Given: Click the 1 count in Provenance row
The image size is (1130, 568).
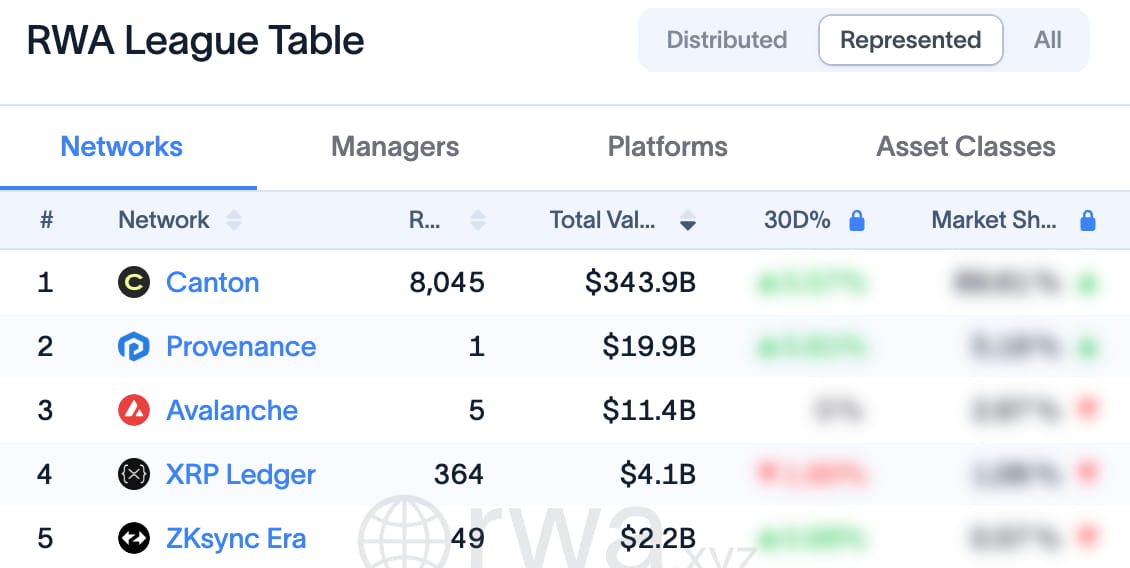Looking at the screenshot, I should 476,346.
